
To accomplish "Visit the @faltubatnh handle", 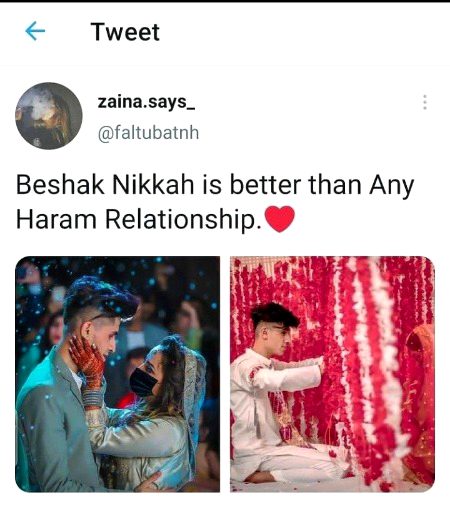I will tap(148, 133).
